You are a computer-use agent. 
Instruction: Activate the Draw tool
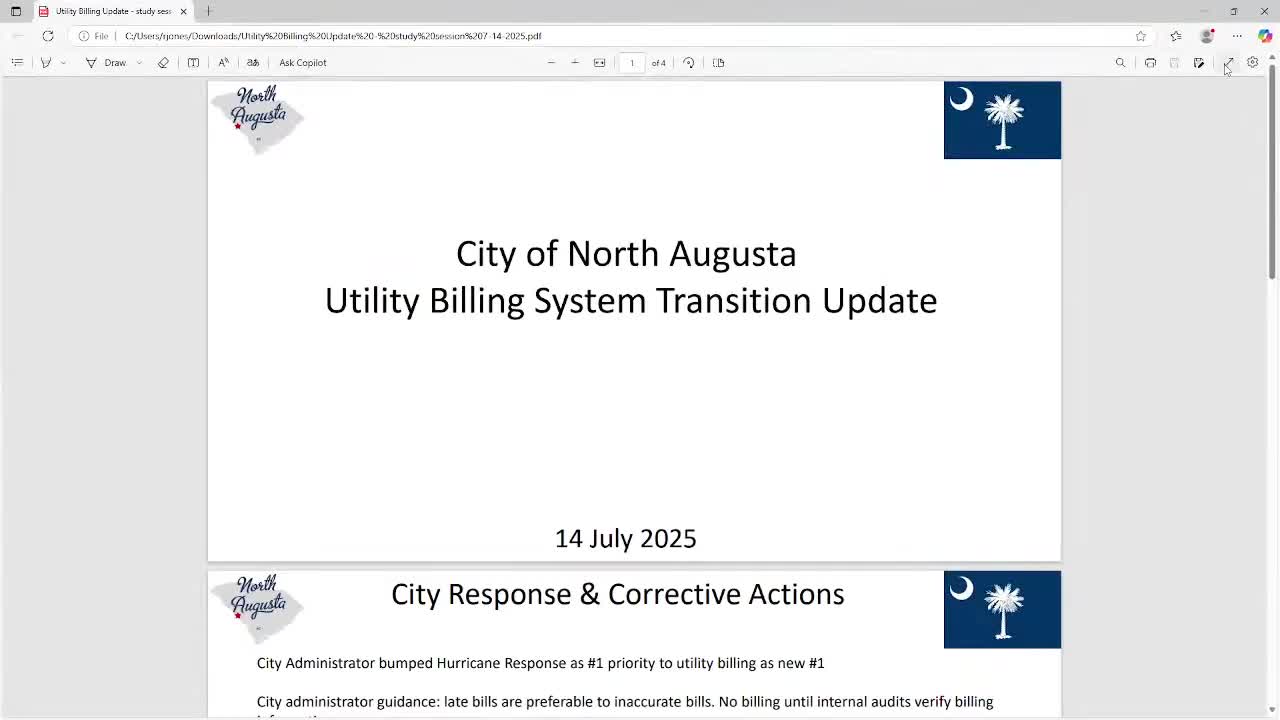pyautogui.click(x=106, y=62)
